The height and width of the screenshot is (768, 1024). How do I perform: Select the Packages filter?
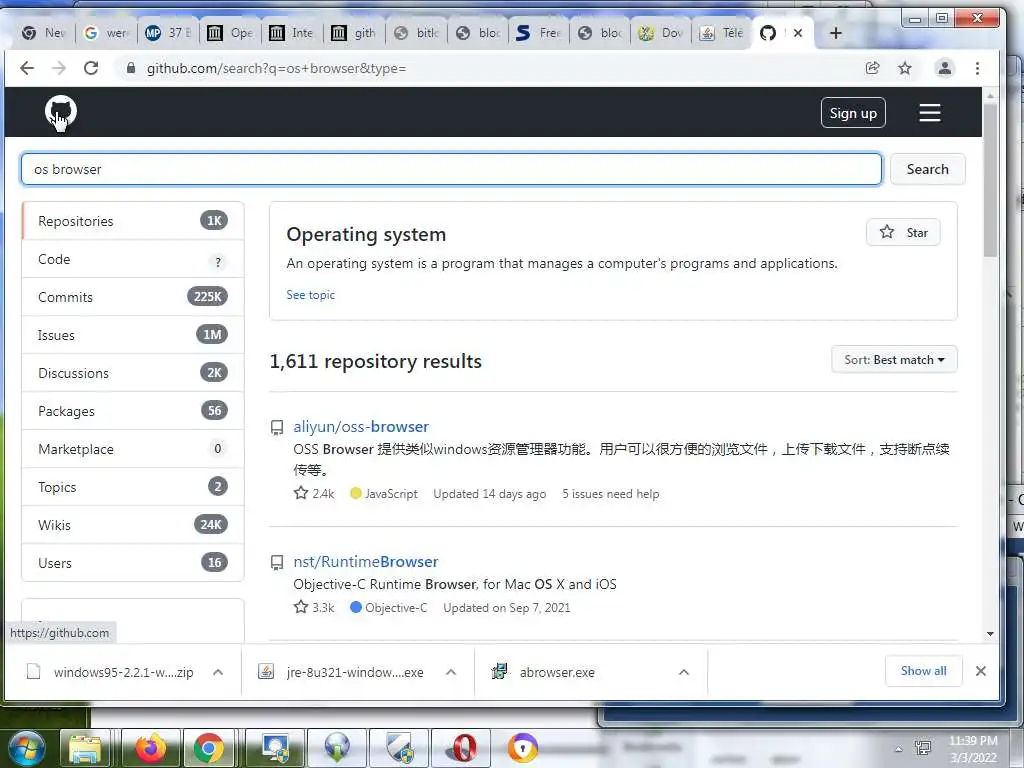coord(133,411)
